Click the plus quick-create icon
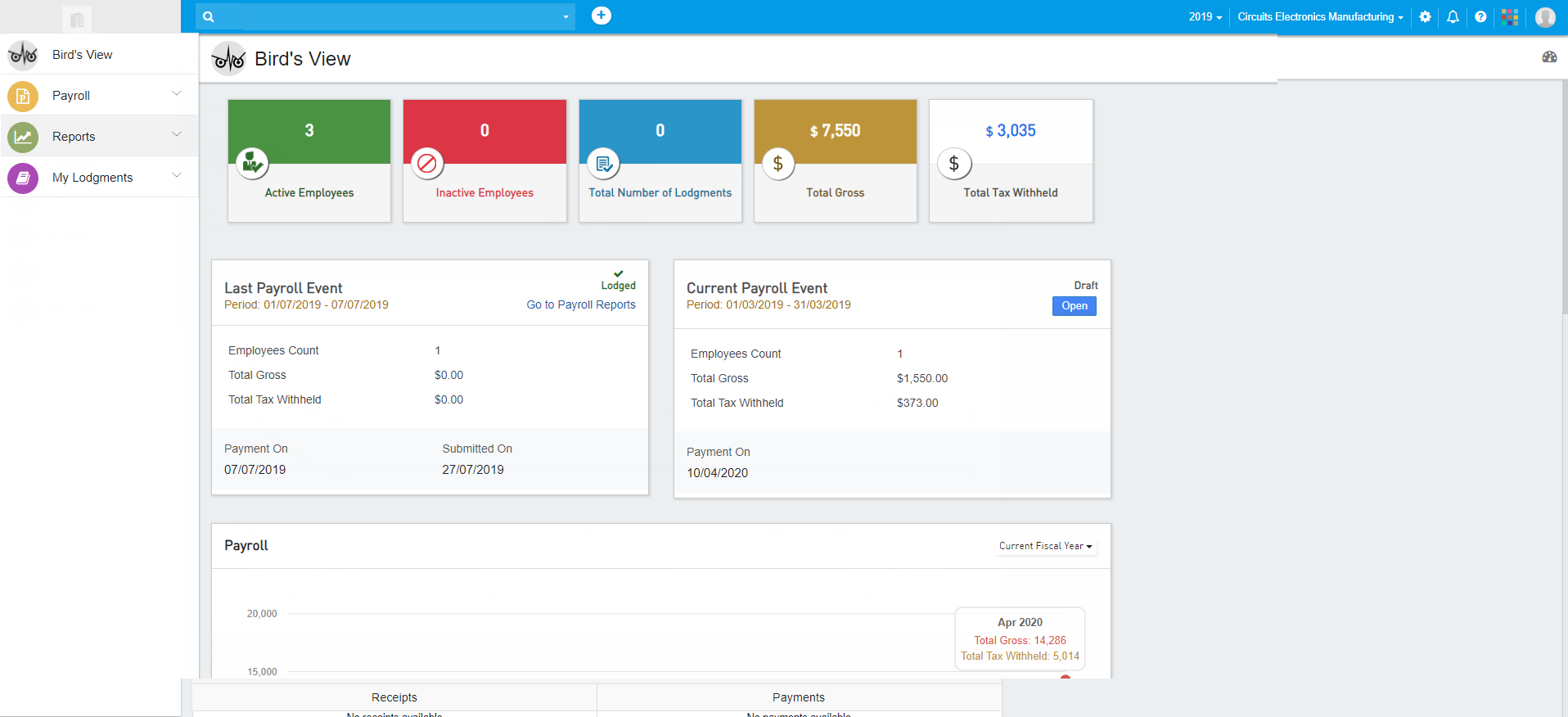The width and height of the screenshot is (1568, 717). pos(601,16)
